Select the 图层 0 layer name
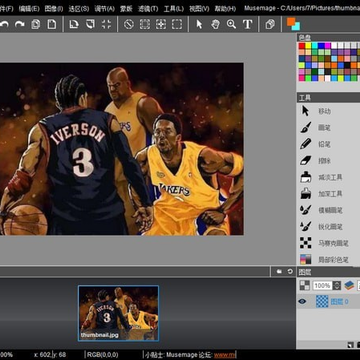Image resolution: width=360 pixels, height=360 pixels. [339, 302]
